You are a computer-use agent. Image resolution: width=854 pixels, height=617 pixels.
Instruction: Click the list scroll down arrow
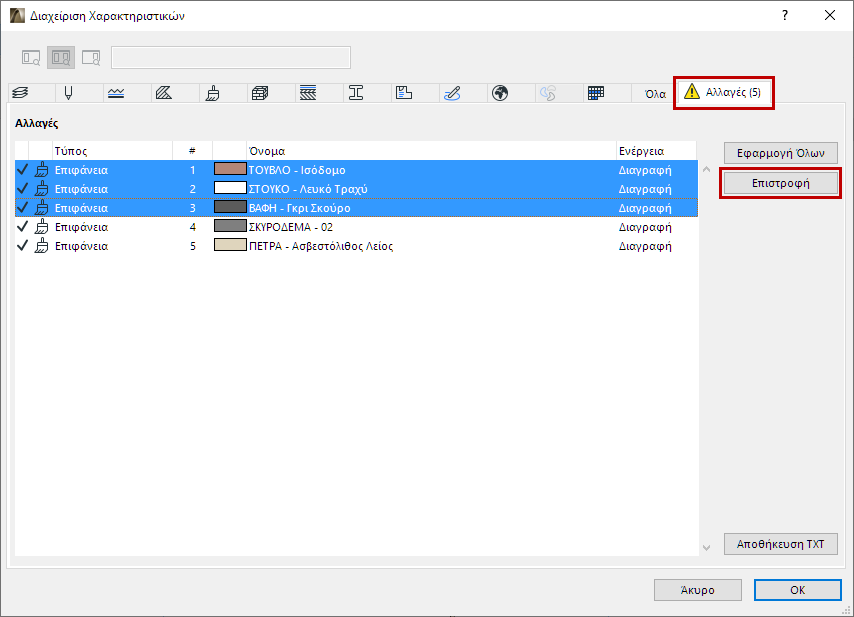[x=706, y=547]
